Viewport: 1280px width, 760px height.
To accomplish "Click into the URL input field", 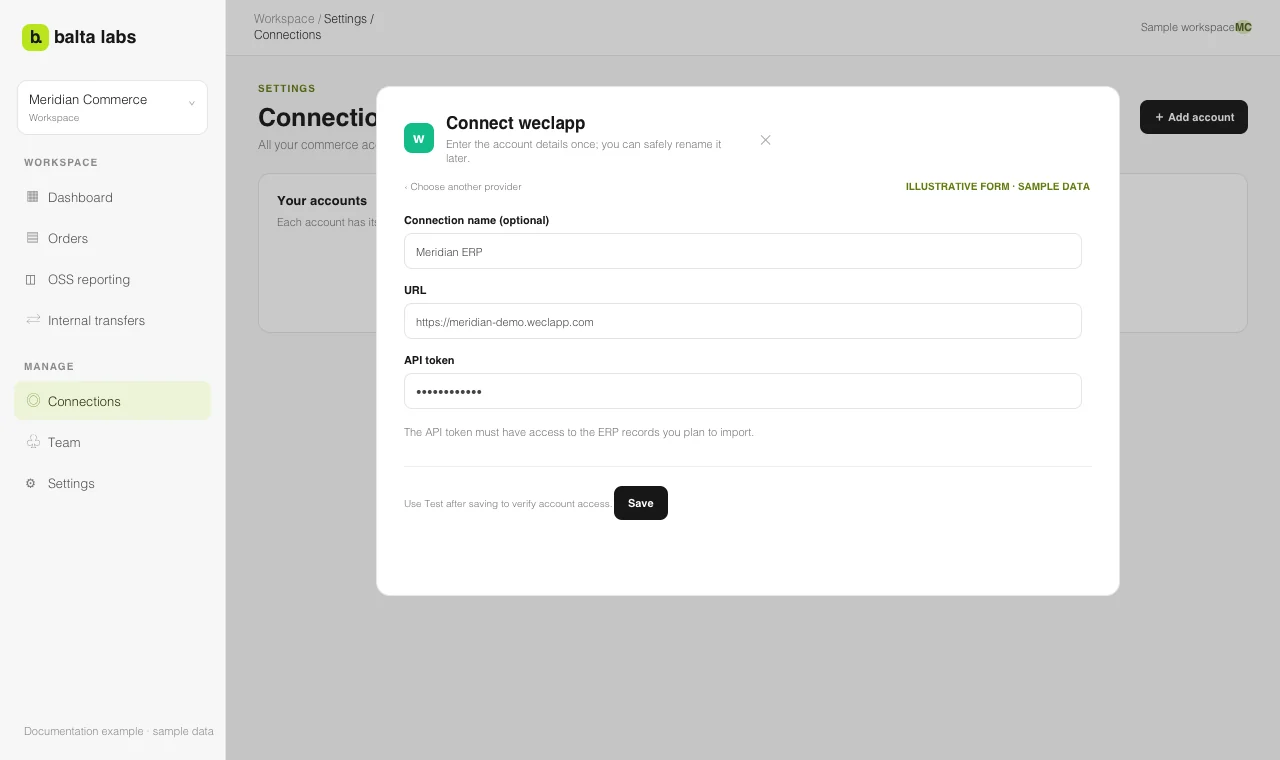I will (743, 321).
